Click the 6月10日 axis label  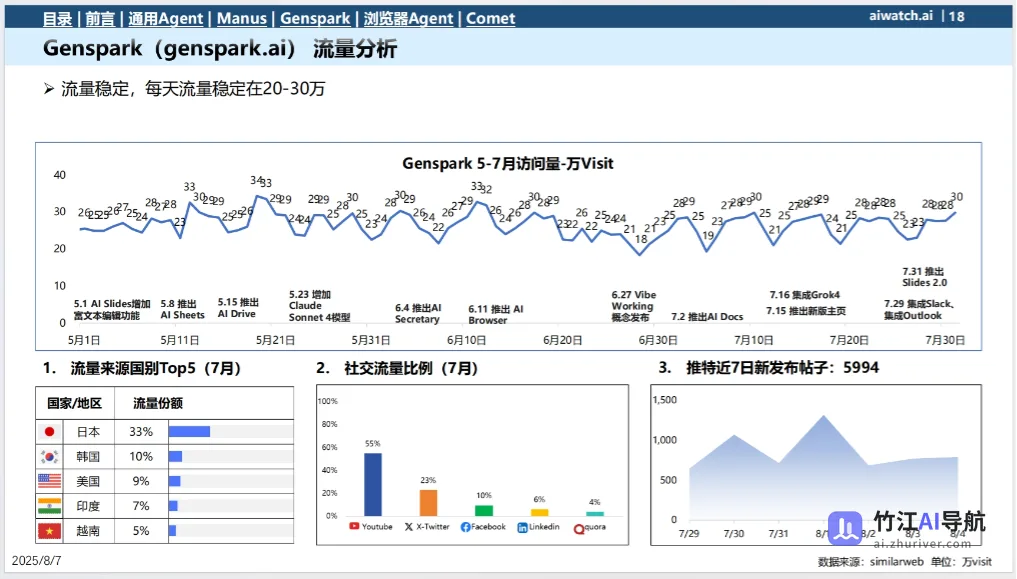click(466, 340)
